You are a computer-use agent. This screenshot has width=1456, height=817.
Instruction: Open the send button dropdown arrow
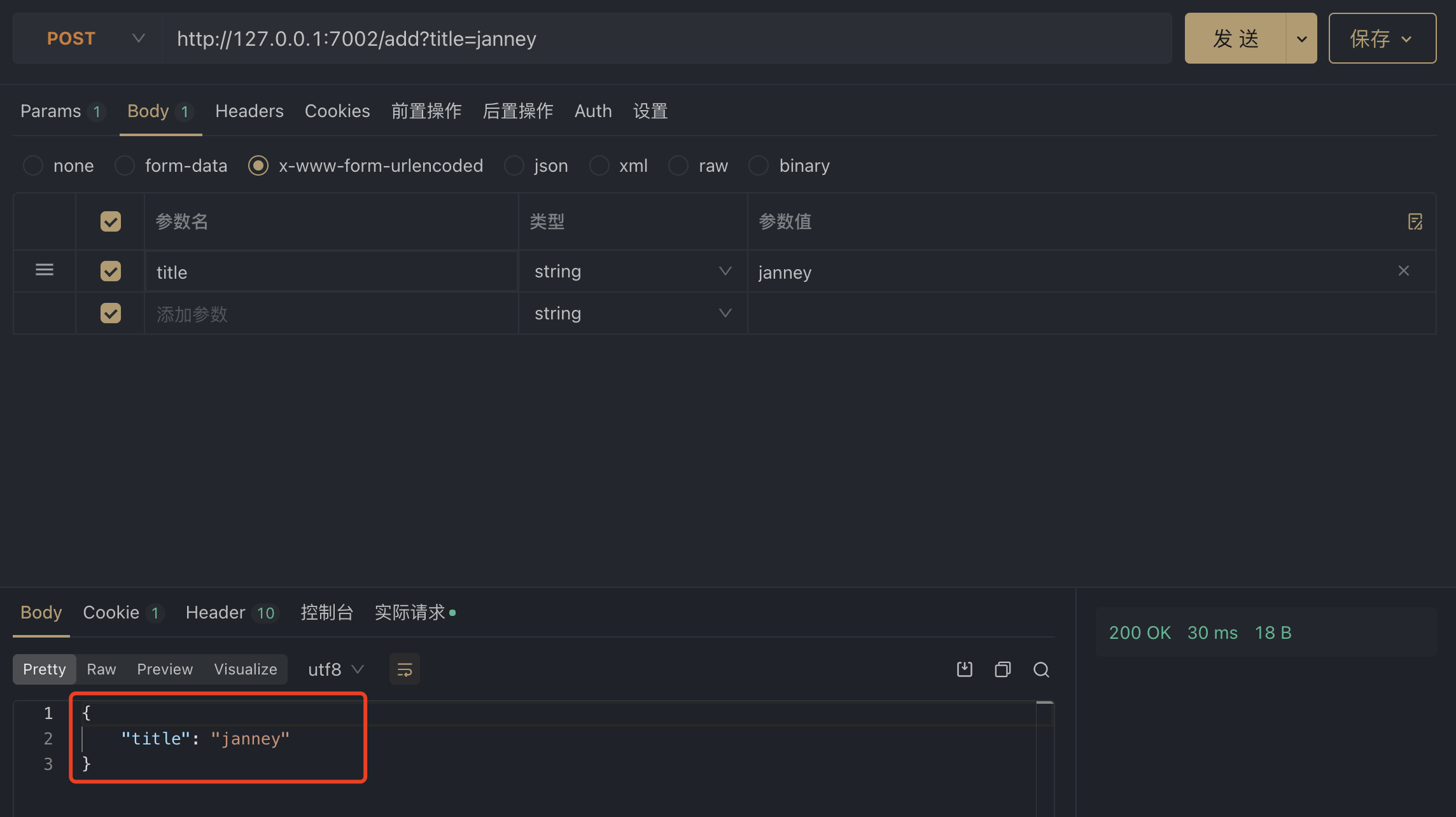pos(1301,39)
